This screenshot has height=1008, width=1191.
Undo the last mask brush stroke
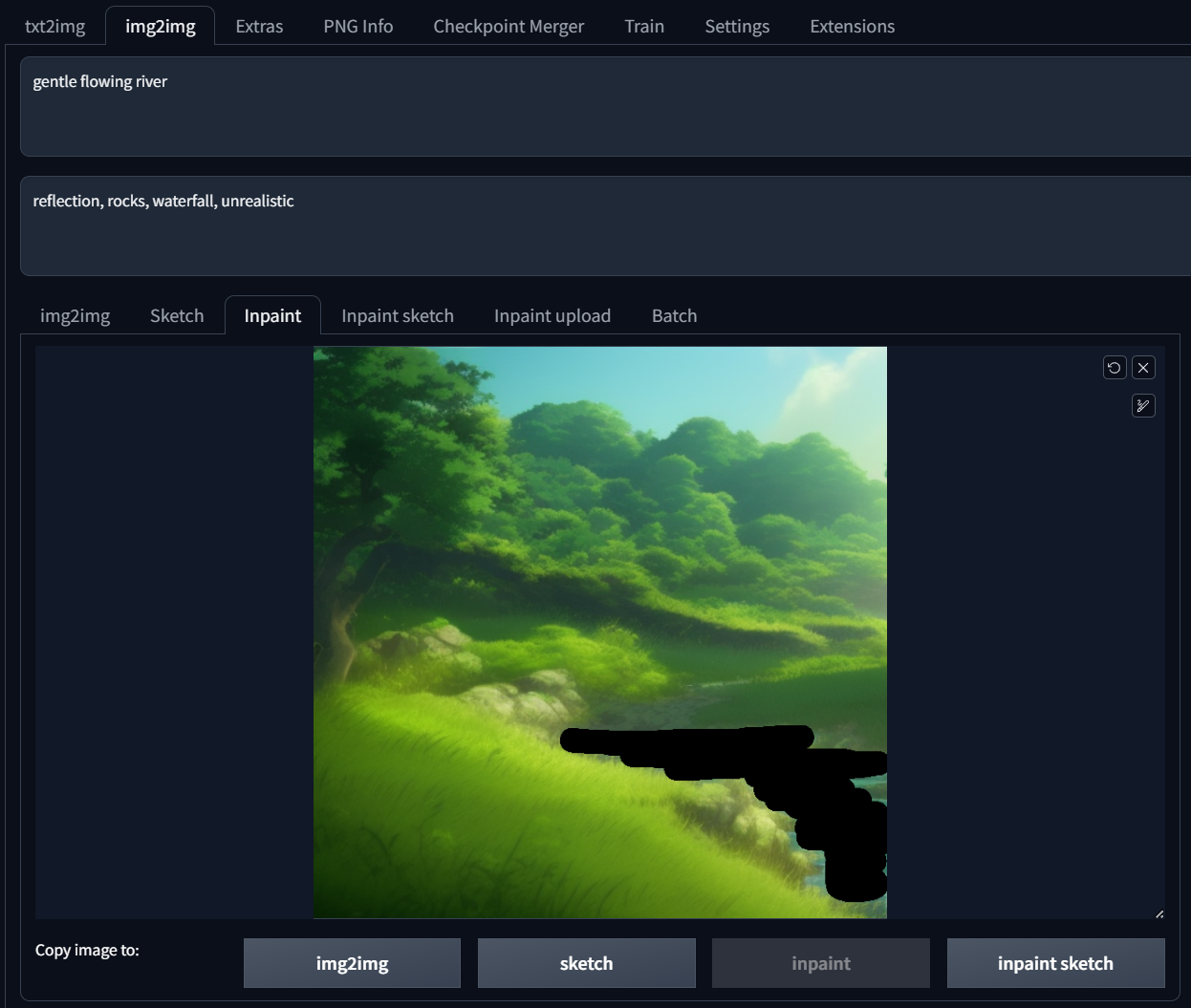coord(1115,368)
